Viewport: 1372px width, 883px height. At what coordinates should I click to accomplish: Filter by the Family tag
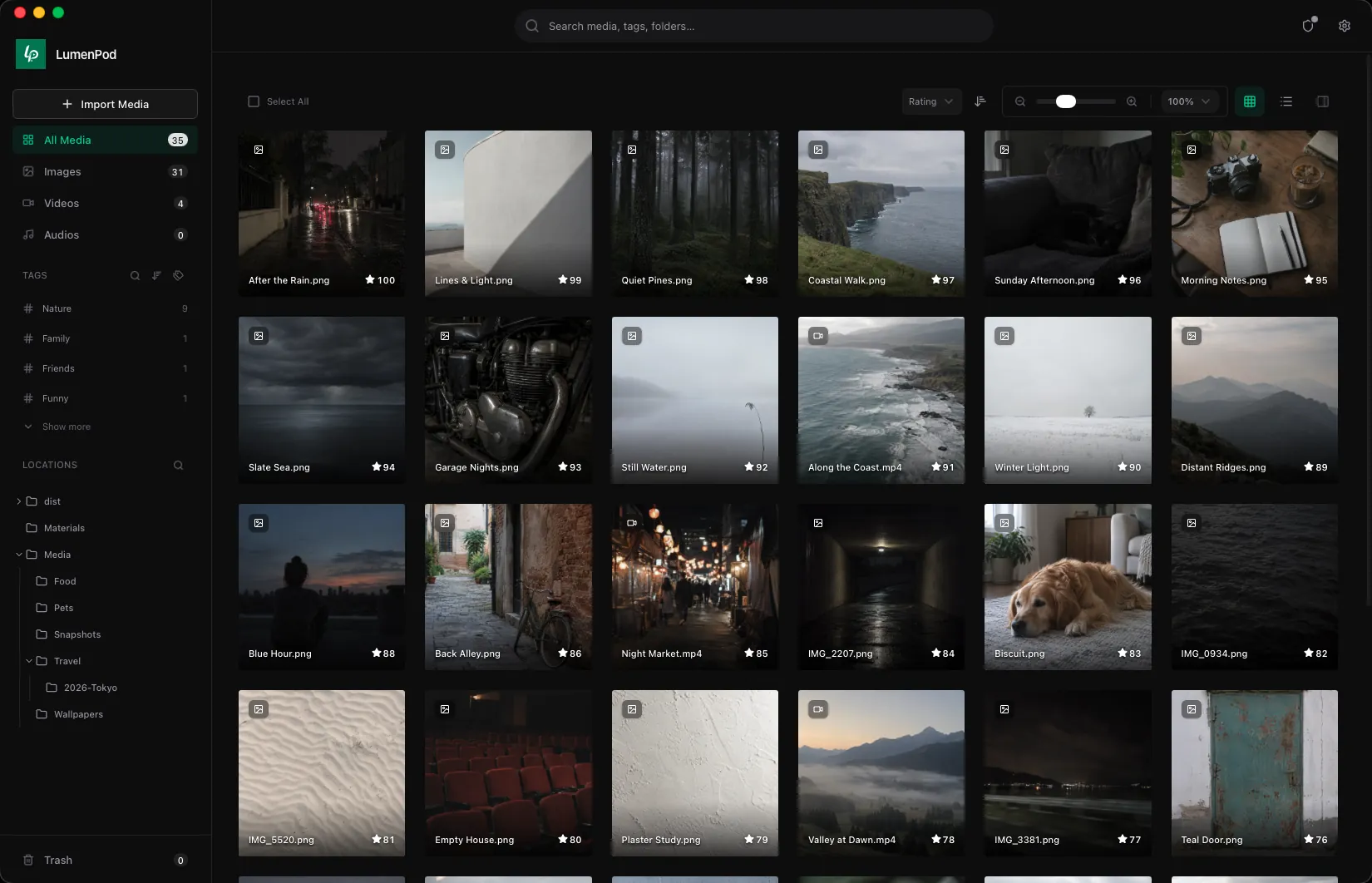click(x=105, y=338)
